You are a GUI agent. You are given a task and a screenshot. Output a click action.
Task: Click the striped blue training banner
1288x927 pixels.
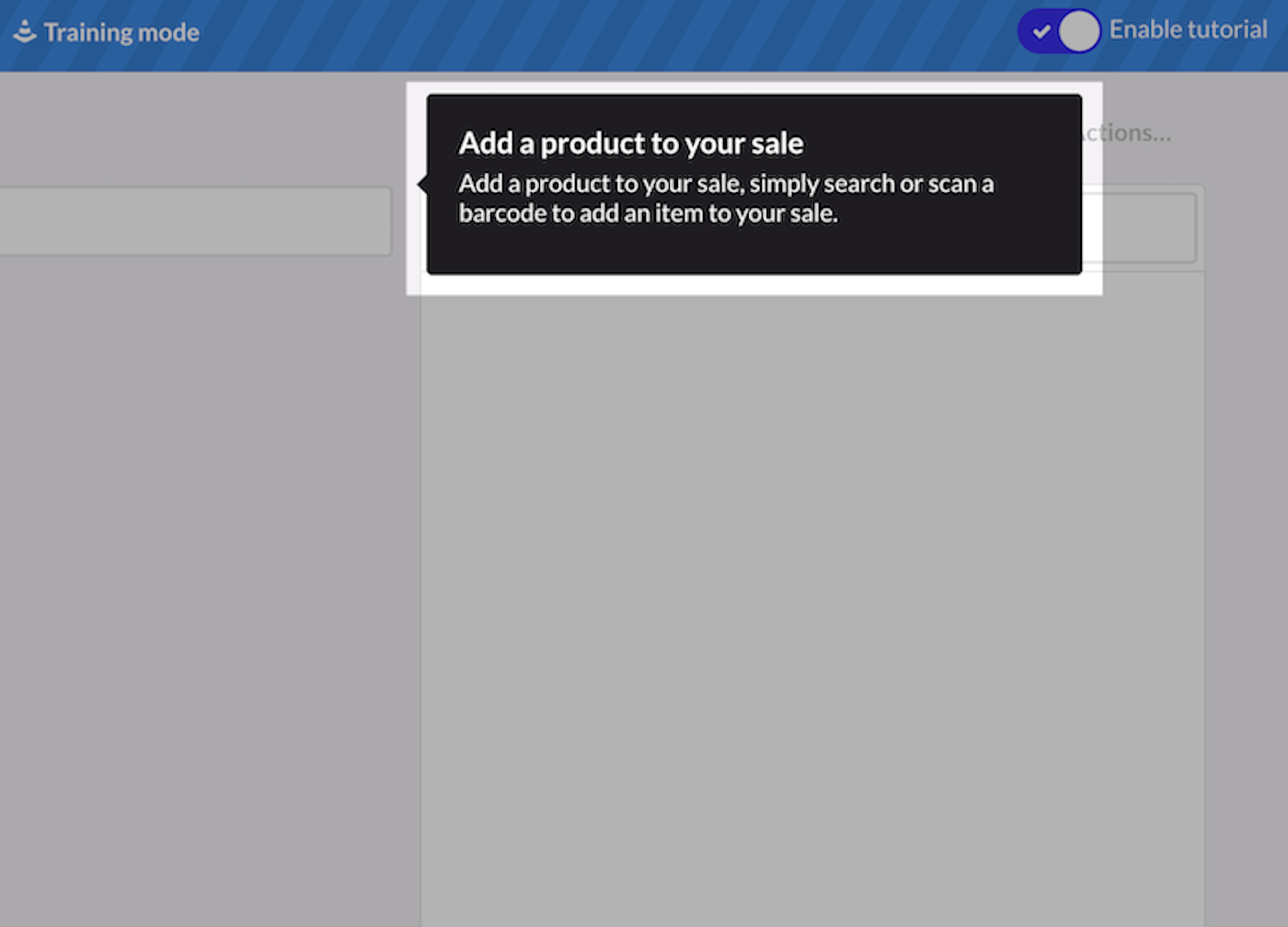tap(644, 32)
